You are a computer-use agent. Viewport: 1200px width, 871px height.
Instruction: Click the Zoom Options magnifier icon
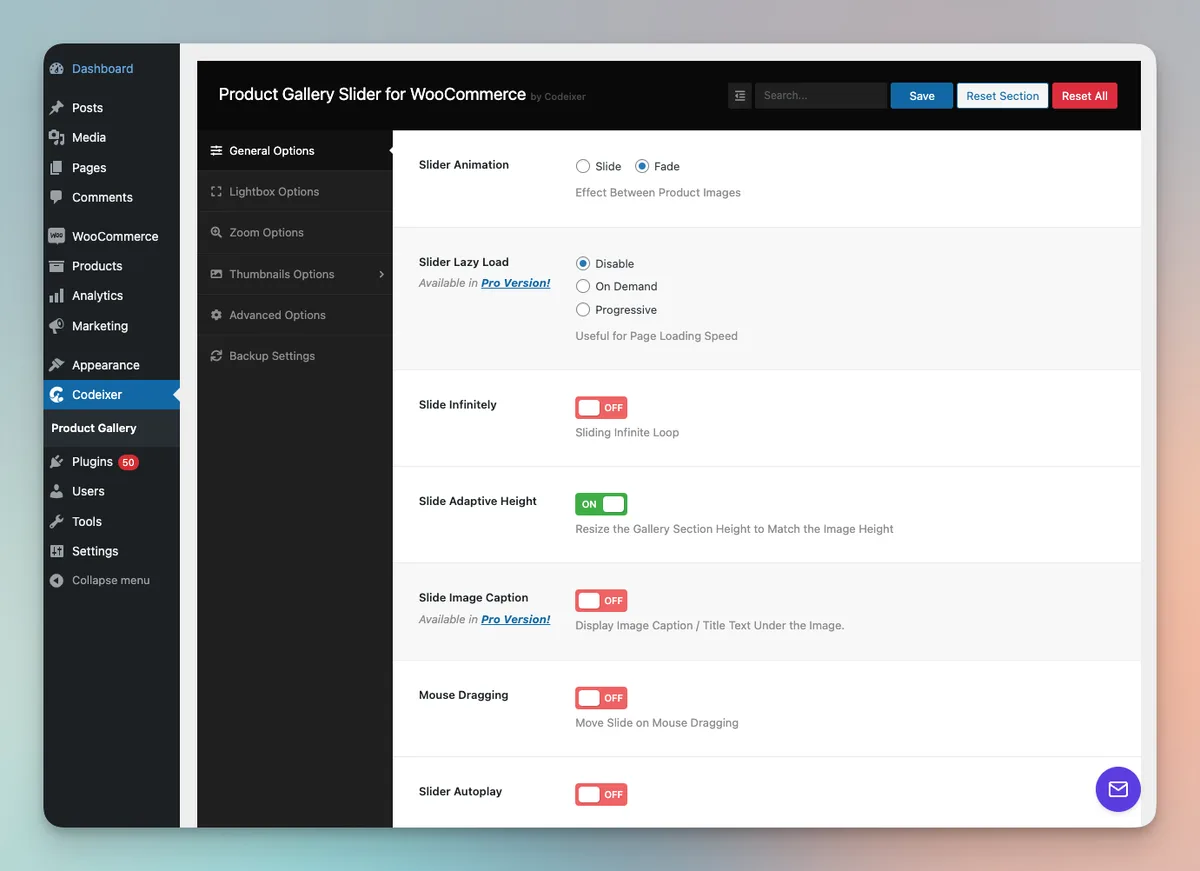216,233
